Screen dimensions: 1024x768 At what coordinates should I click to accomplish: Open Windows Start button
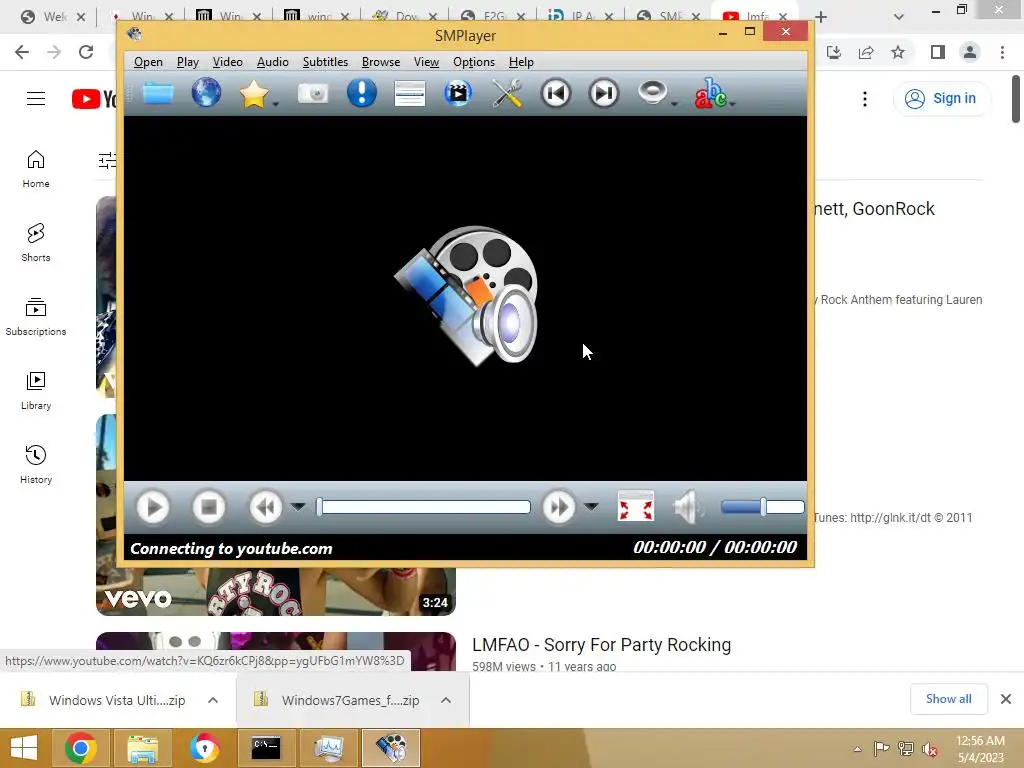coord(24,748)
